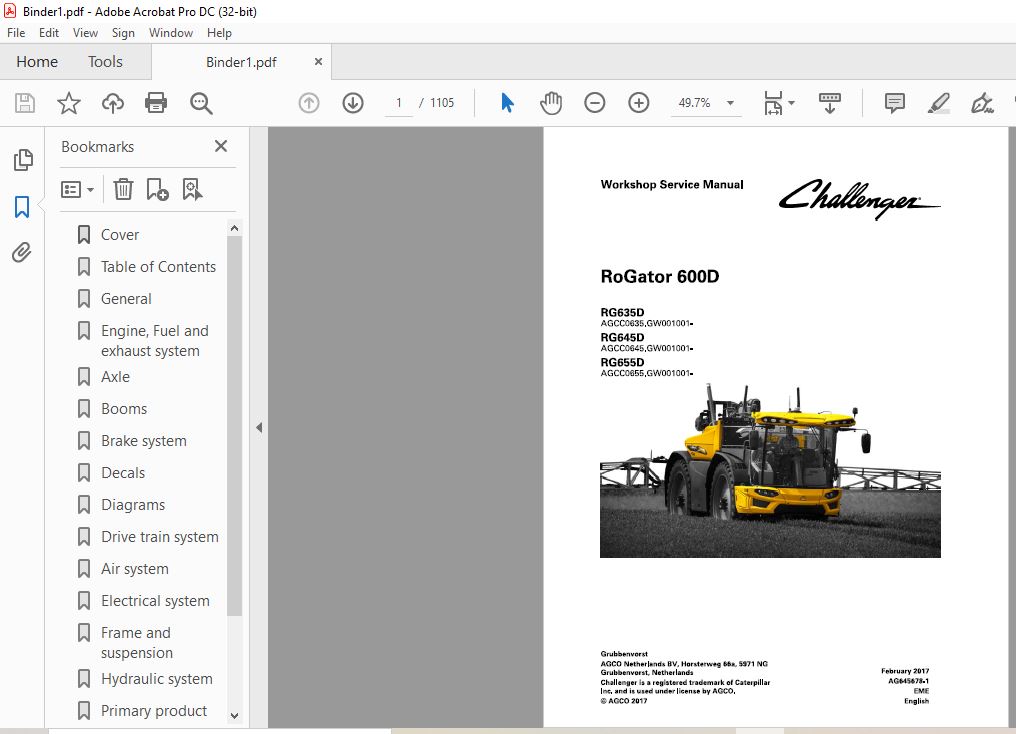Close the Bookmarks panel
Screen dimensions: 1016x734
[x=221, y=146]
